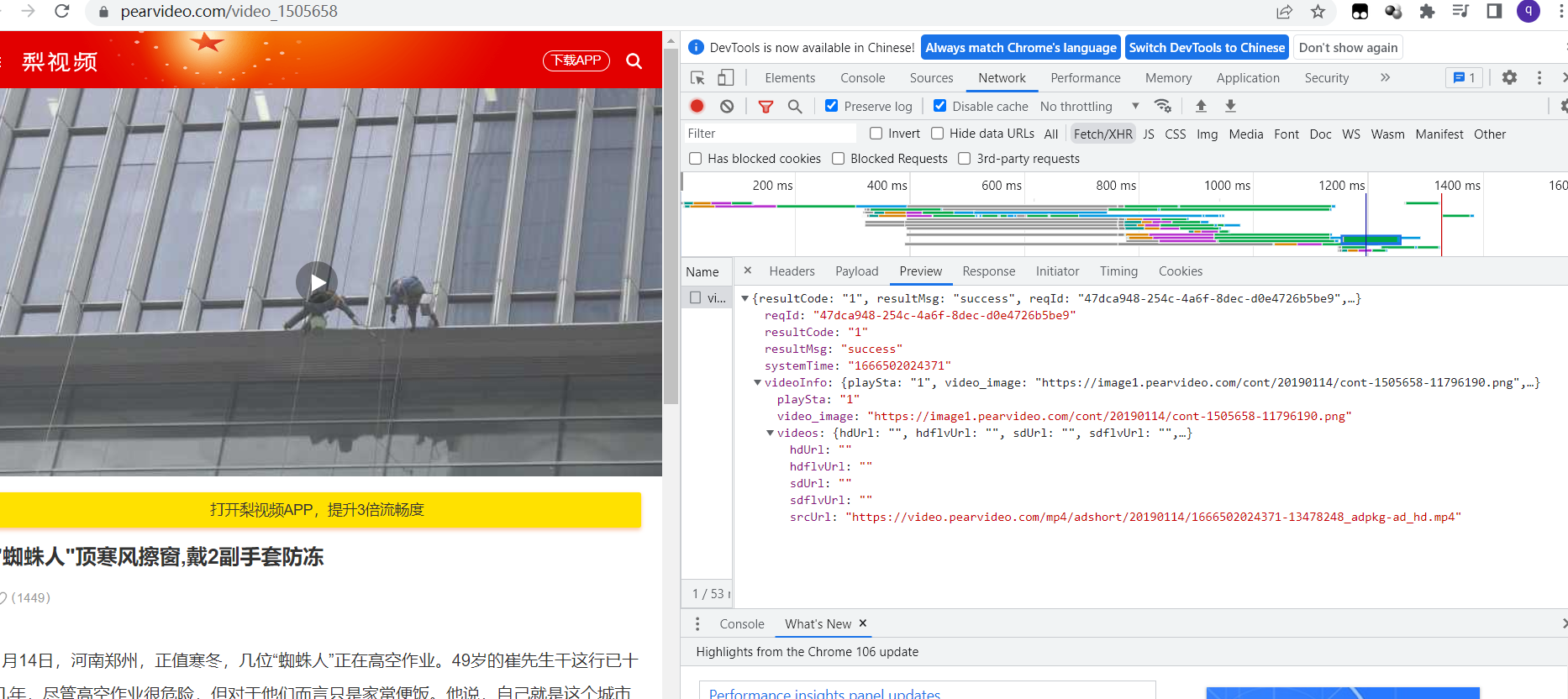Reload the page with the refresh icon
The image size is (1568, 699).
[x=62, y=11]
